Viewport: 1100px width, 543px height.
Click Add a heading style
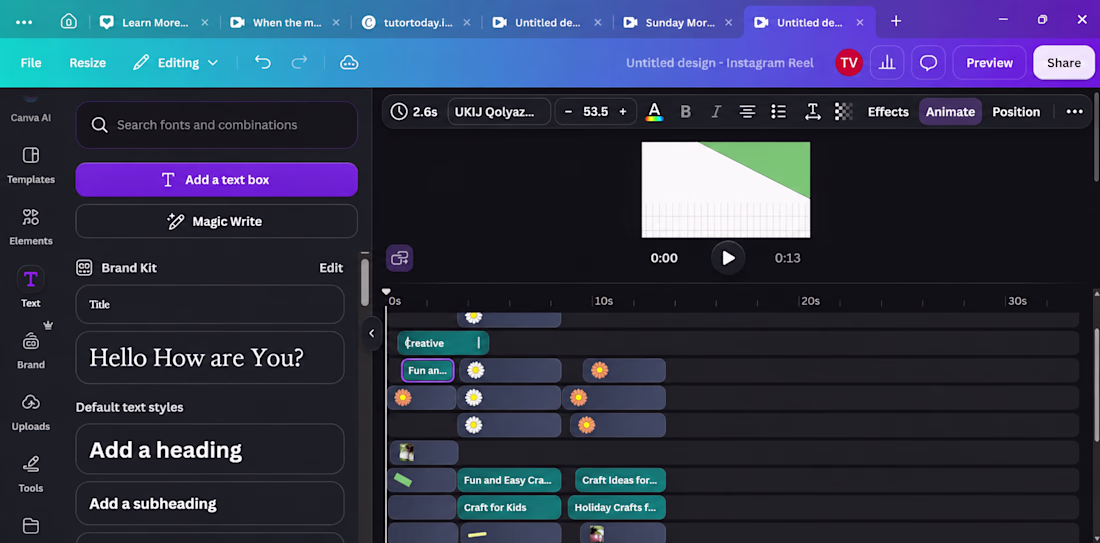click(x=210, y=449)
